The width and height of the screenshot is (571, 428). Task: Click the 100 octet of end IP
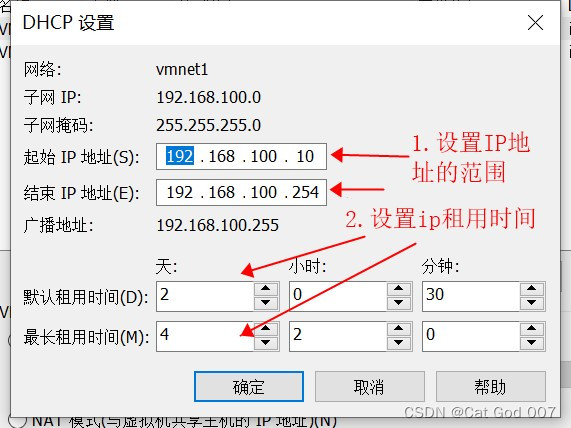tap(264, 192)
